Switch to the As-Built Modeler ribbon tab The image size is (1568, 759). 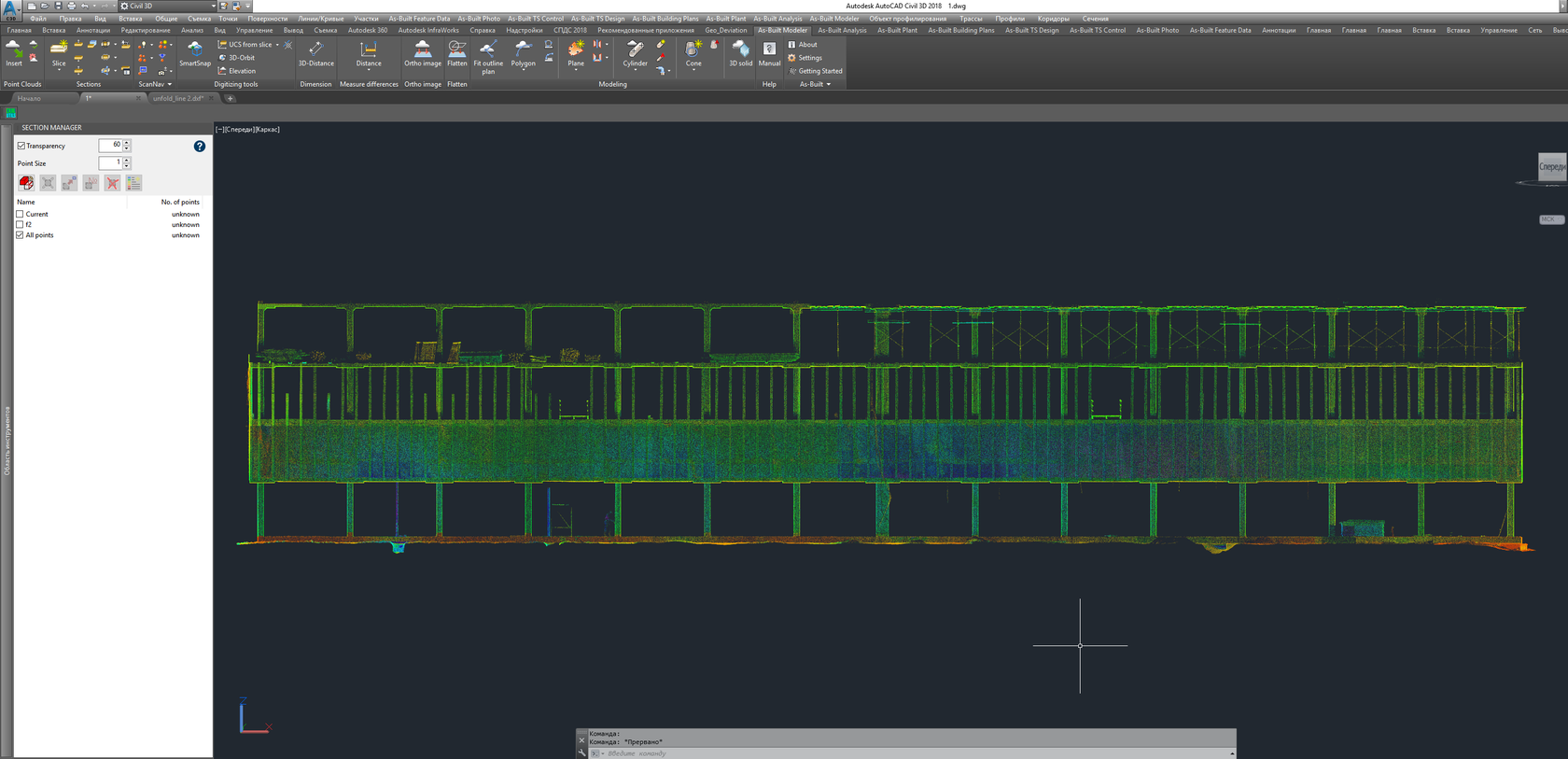click(x=782, y=30)
